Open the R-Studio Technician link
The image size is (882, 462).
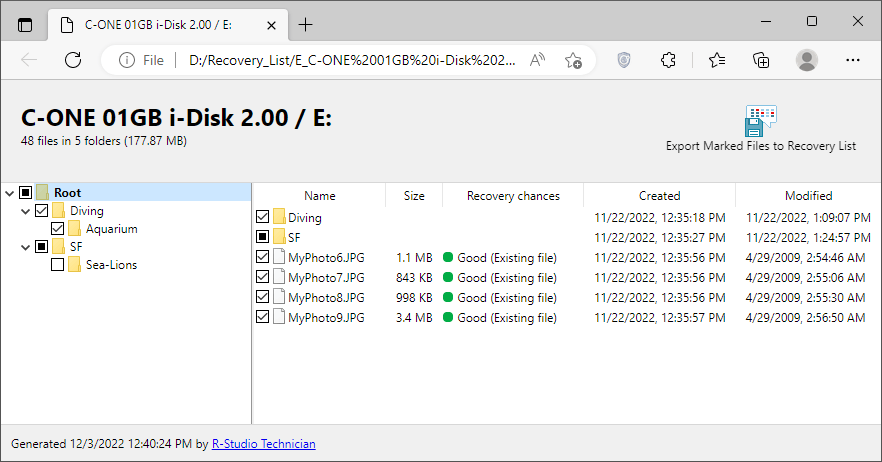(x=264, y=443)
